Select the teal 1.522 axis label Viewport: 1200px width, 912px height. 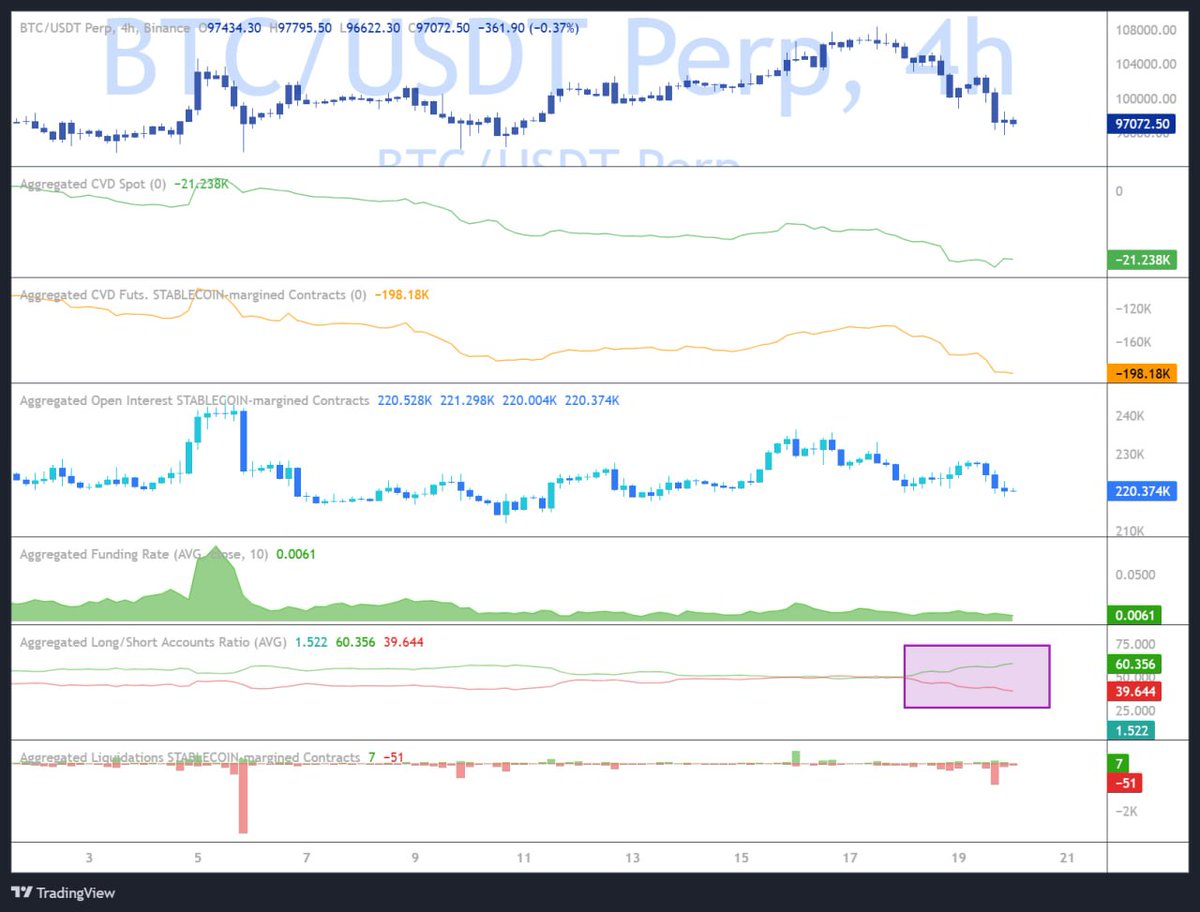click(x=1131, y=731)
